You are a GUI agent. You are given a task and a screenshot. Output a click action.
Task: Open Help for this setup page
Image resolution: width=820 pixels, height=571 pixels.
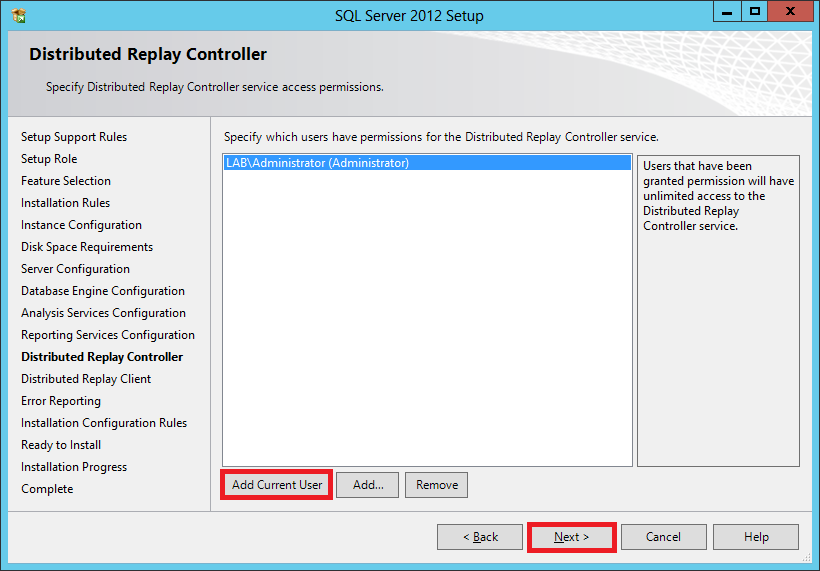[x=756, y=537]
